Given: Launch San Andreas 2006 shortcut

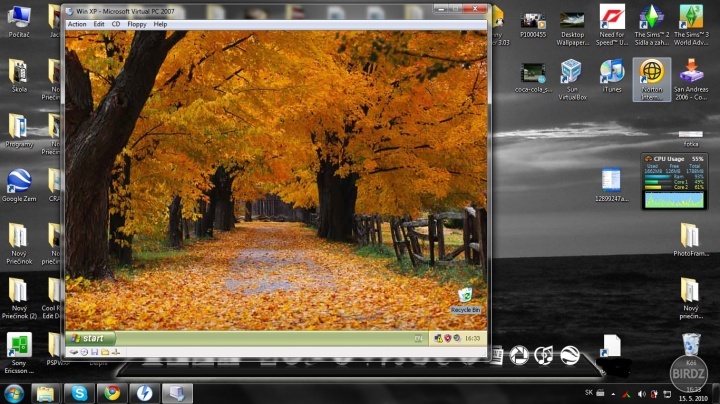Looking at the screenshot, I should click(691, 79).
